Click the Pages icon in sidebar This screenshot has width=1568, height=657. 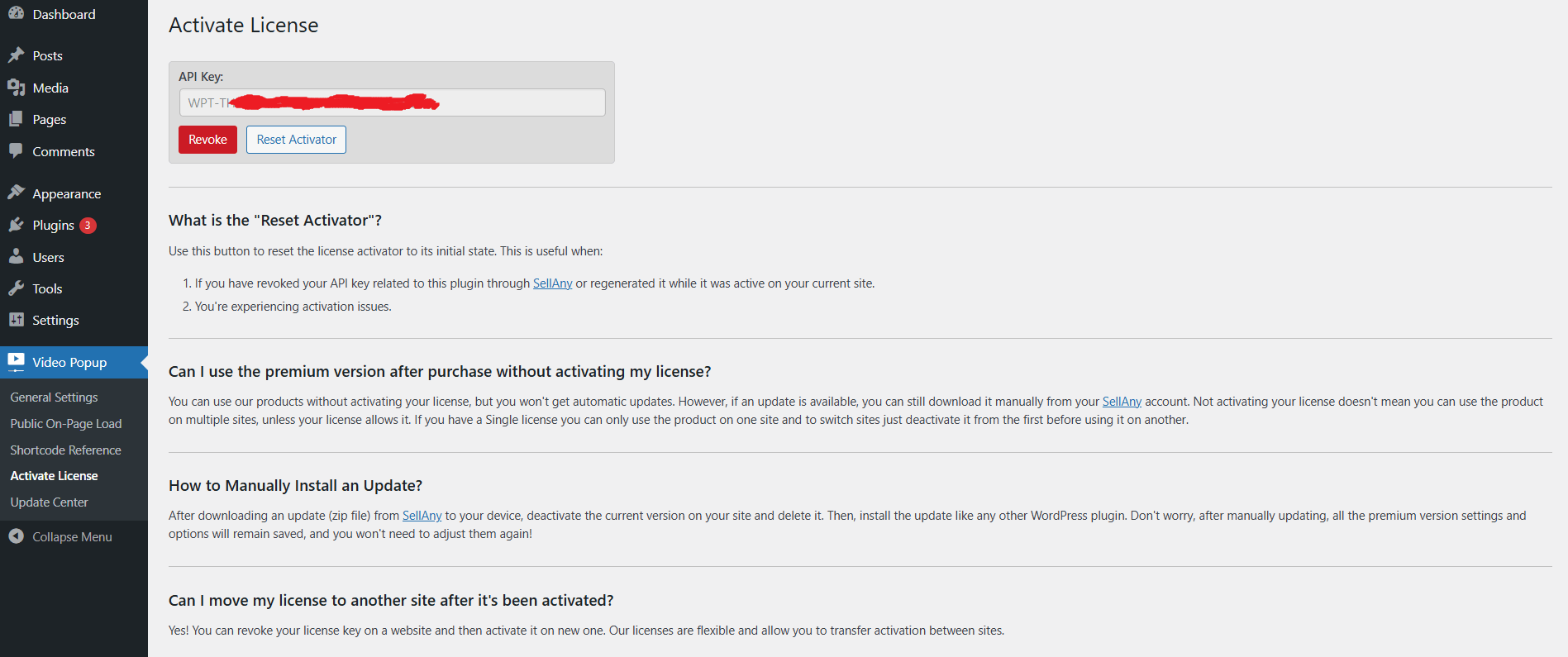(16, 119)
